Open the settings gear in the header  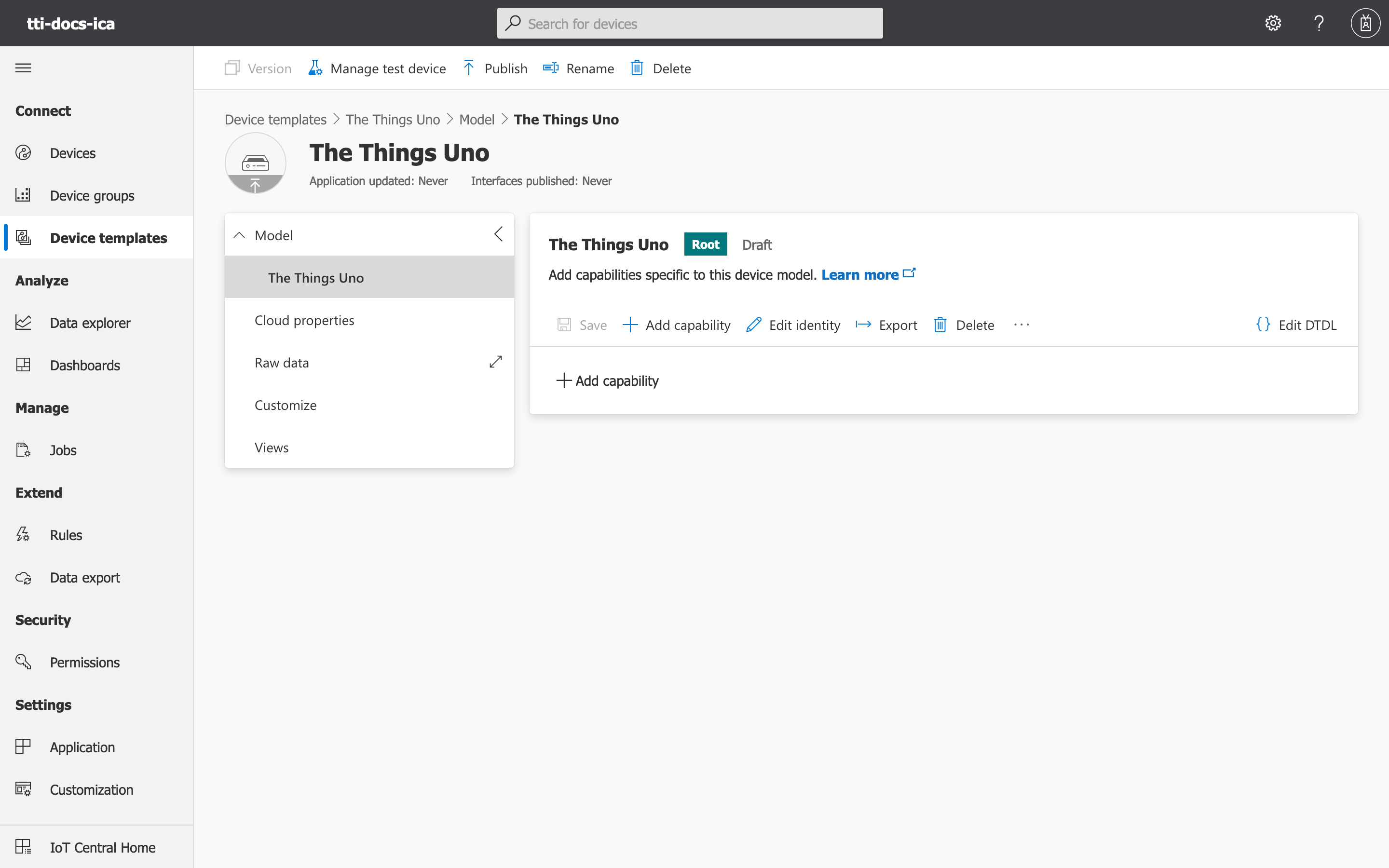point(1273,23)
